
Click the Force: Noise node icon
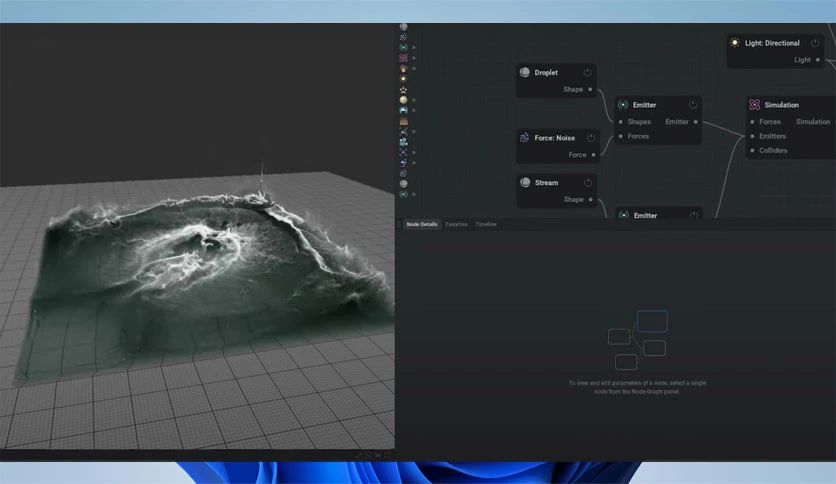pos(525,138)
